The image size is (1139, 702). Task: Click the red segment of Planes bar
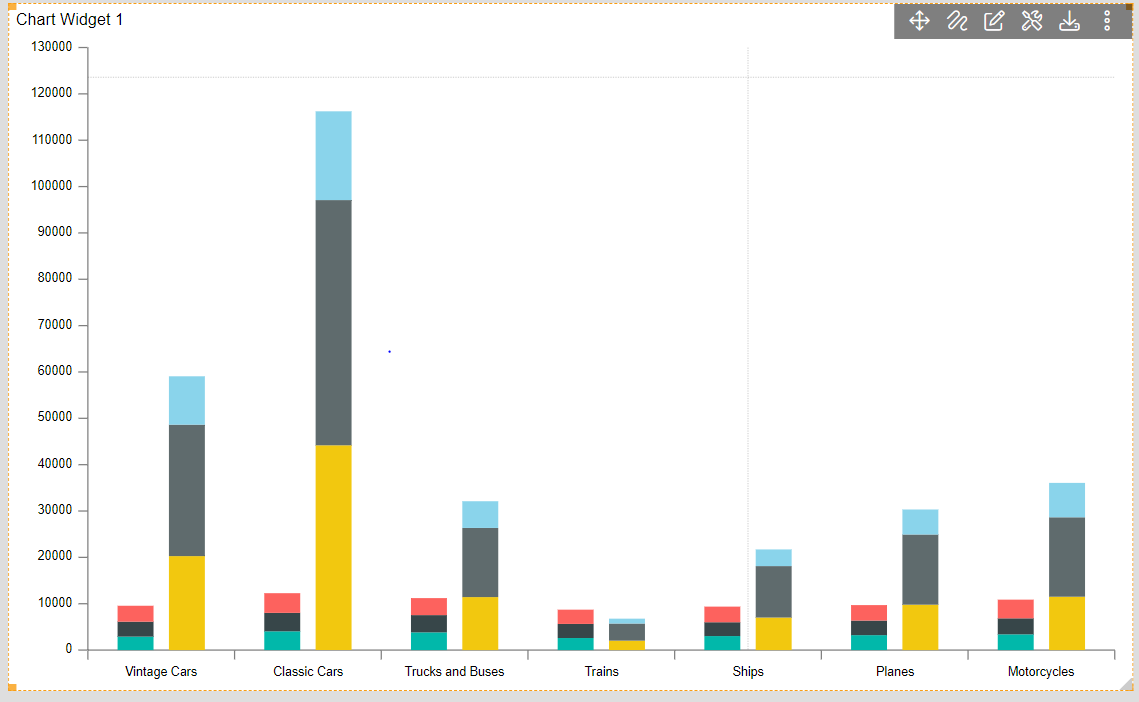click(x=869, y=613)
